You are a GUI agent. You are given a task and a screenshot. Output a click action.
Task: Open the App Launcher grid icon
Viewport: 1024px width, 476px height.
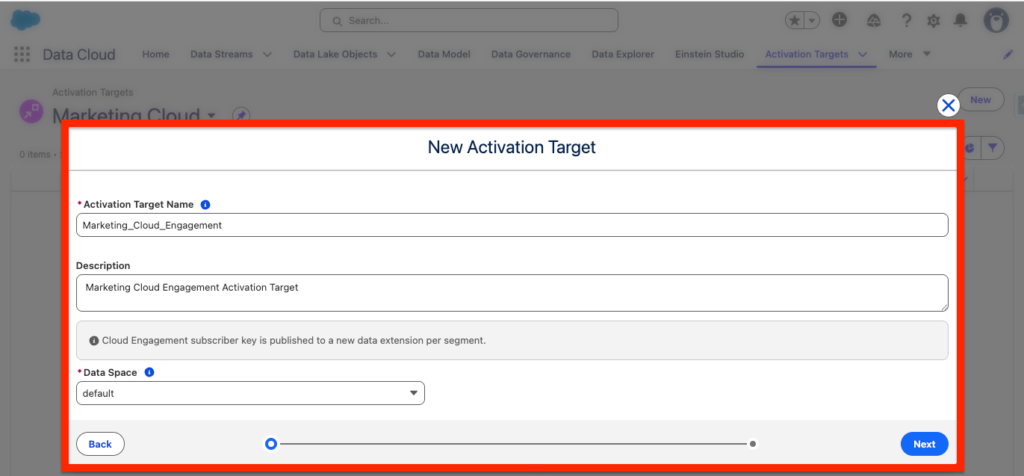click(22, 54)
